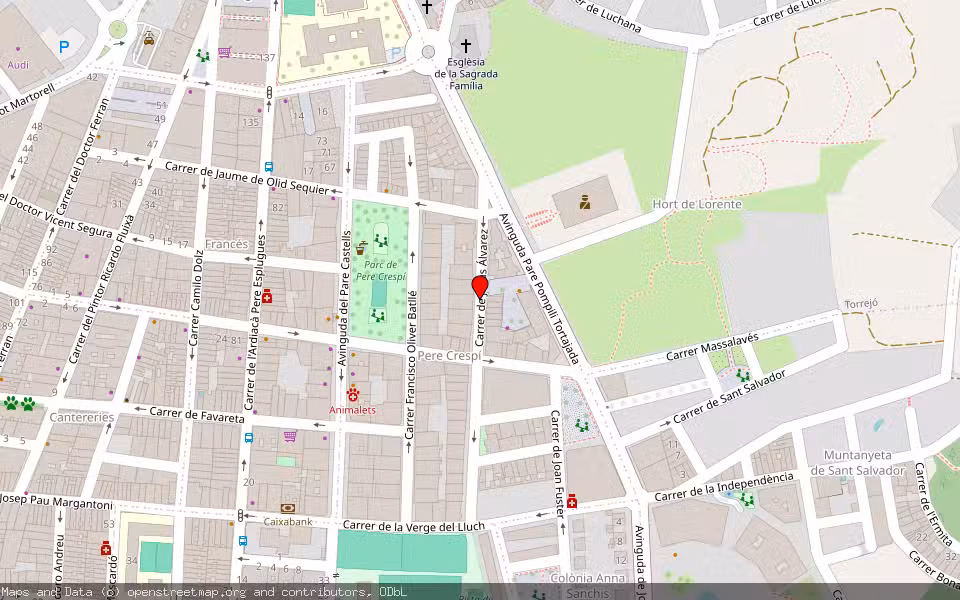The height and width of the screenshot is (600, 960).
Task: Select the church cross icon at Esglèsia de la Sagrada Família
Action: coord(467,46)
